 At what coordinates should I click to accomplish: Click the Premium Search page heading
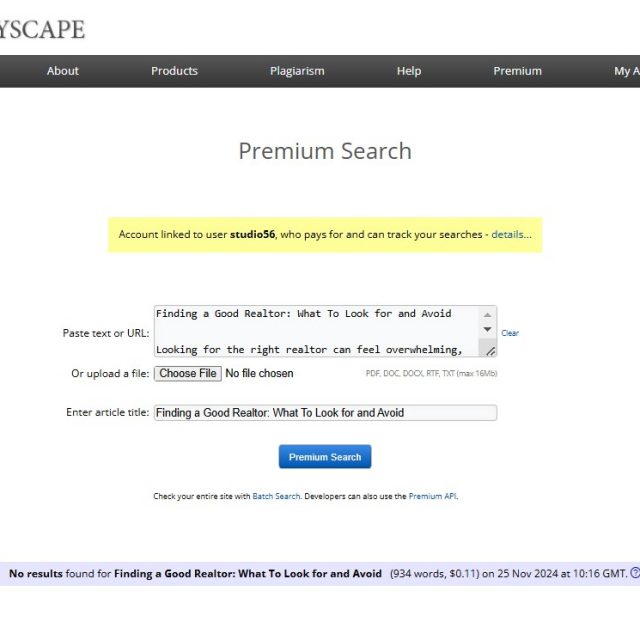click(325, 151)
